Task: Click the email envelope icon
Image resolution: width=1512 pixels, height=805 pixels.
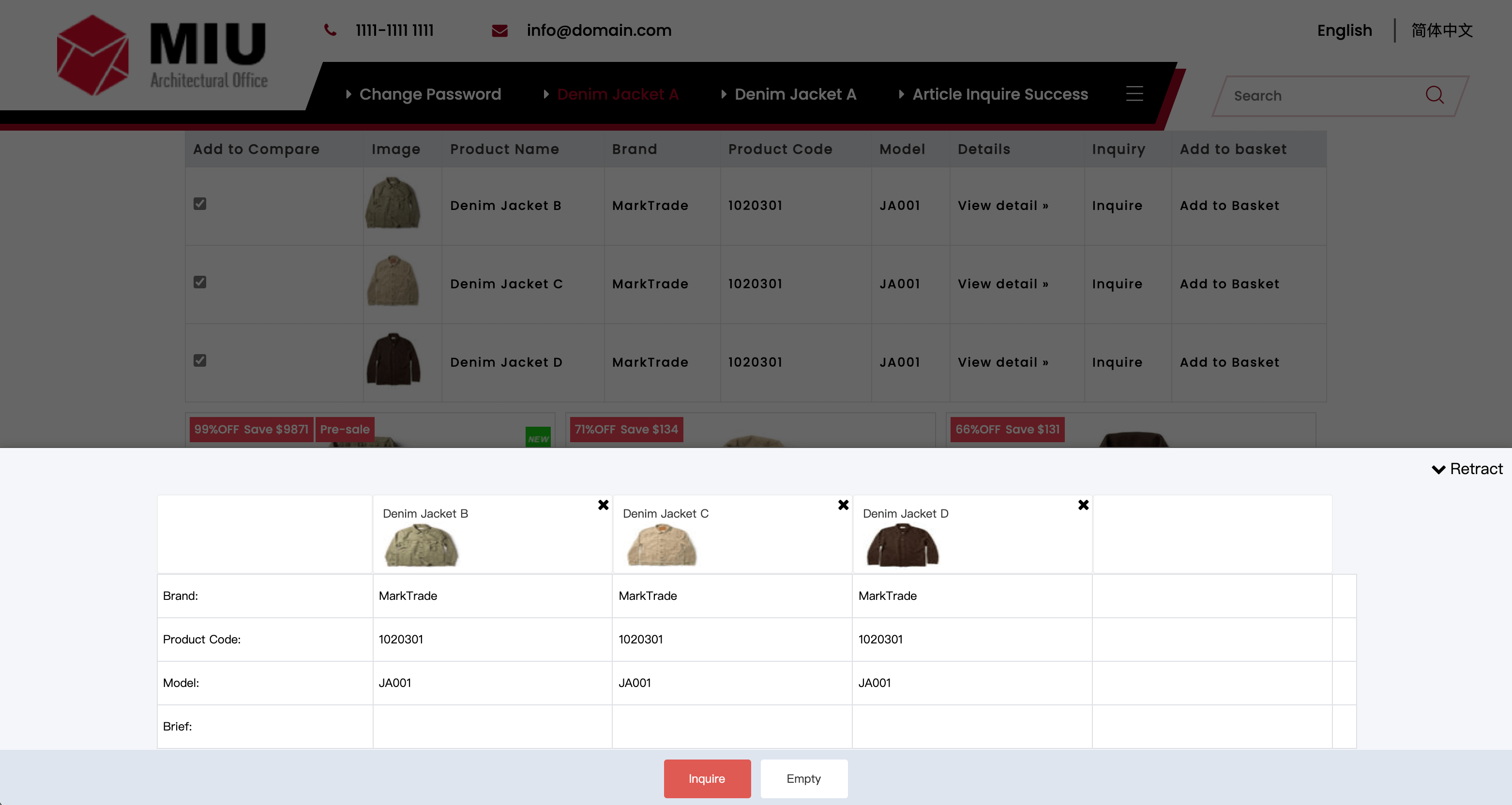Action: coord(499,30)
